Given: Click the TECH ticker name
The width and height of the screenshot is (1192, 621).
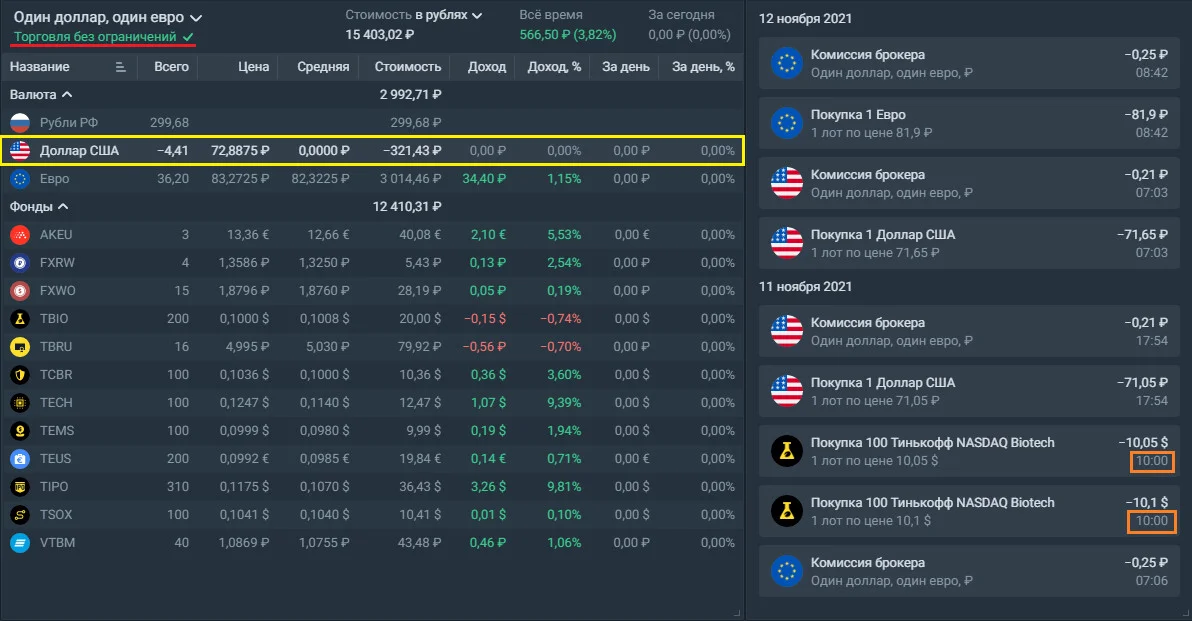Looking at the screenshot, I should (x=55, y=403).
